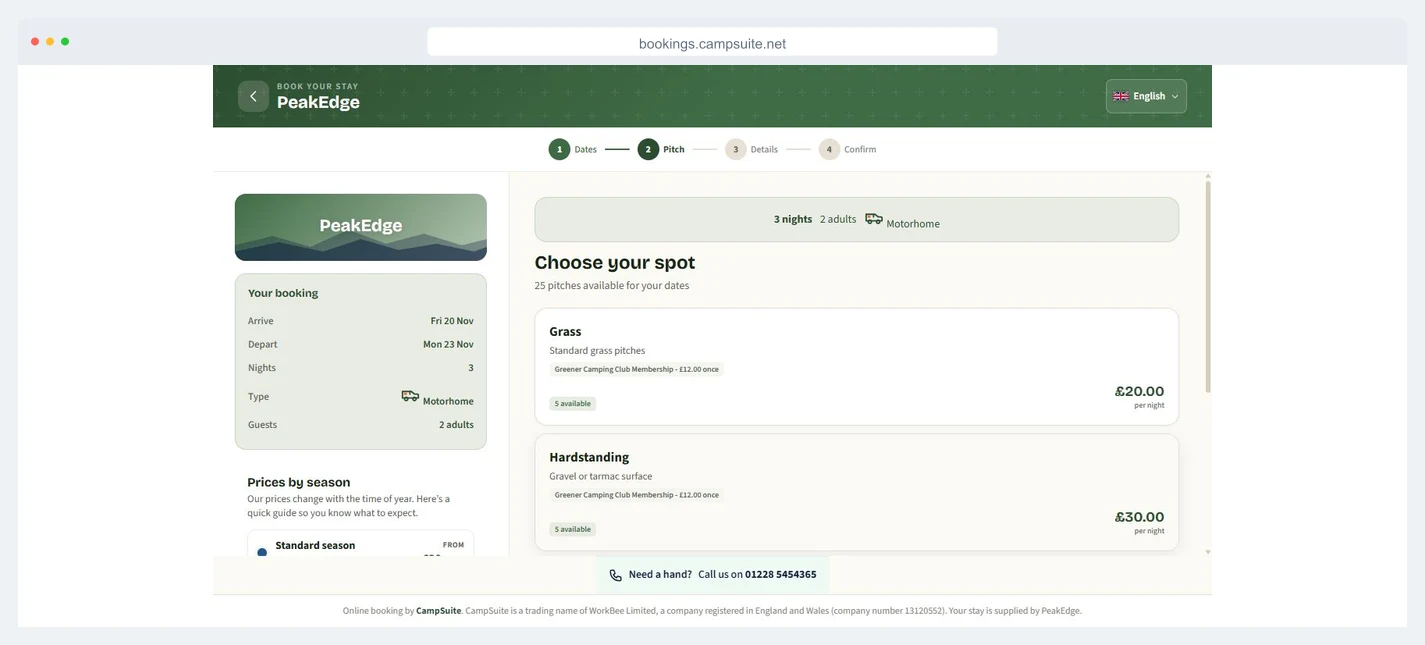Click the Depart Mon 23 Nov value
Viewport: 1425px width, 645px height.
(x=448, y=344)
